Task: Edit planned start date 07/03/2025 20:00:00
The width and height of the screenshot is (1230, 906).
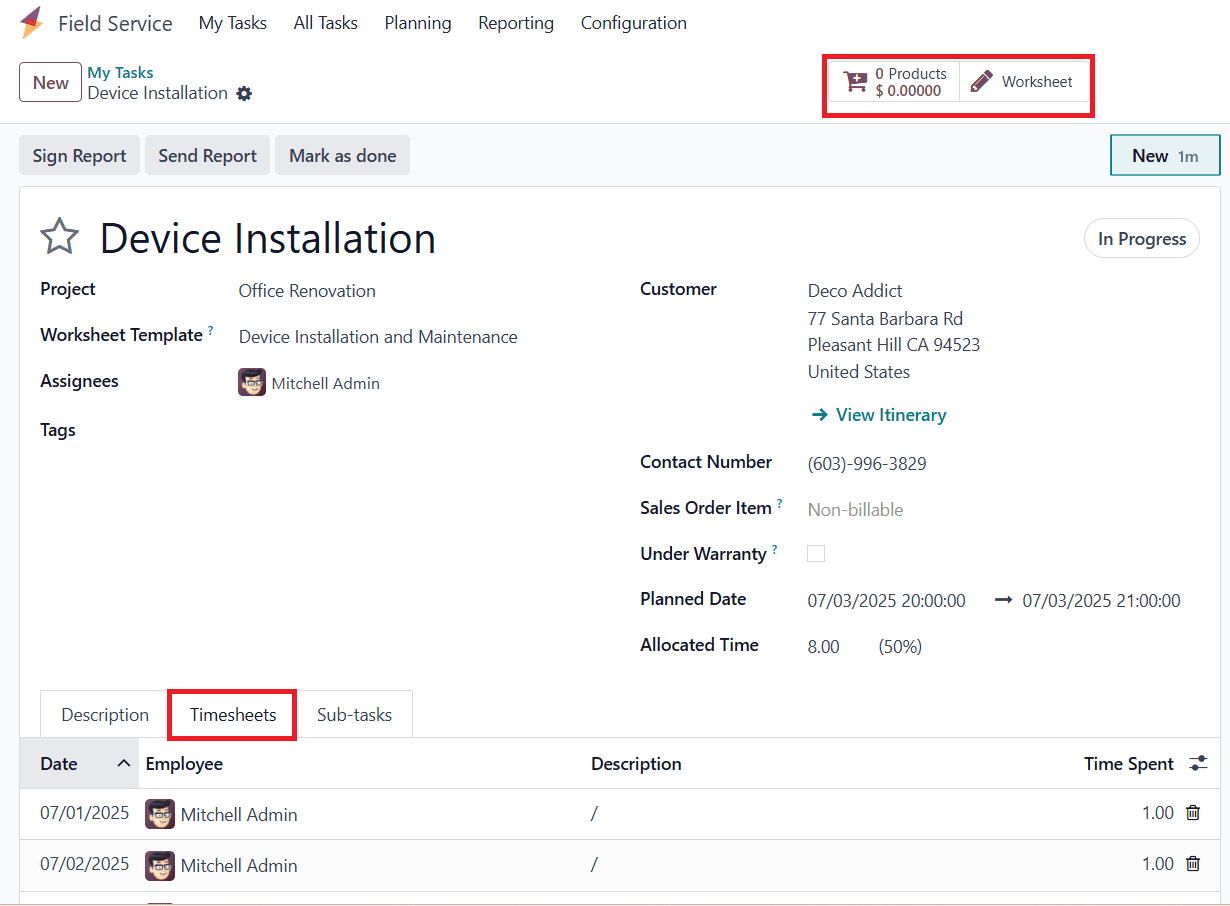Action: pyautogui.click(x=887, y=601)
